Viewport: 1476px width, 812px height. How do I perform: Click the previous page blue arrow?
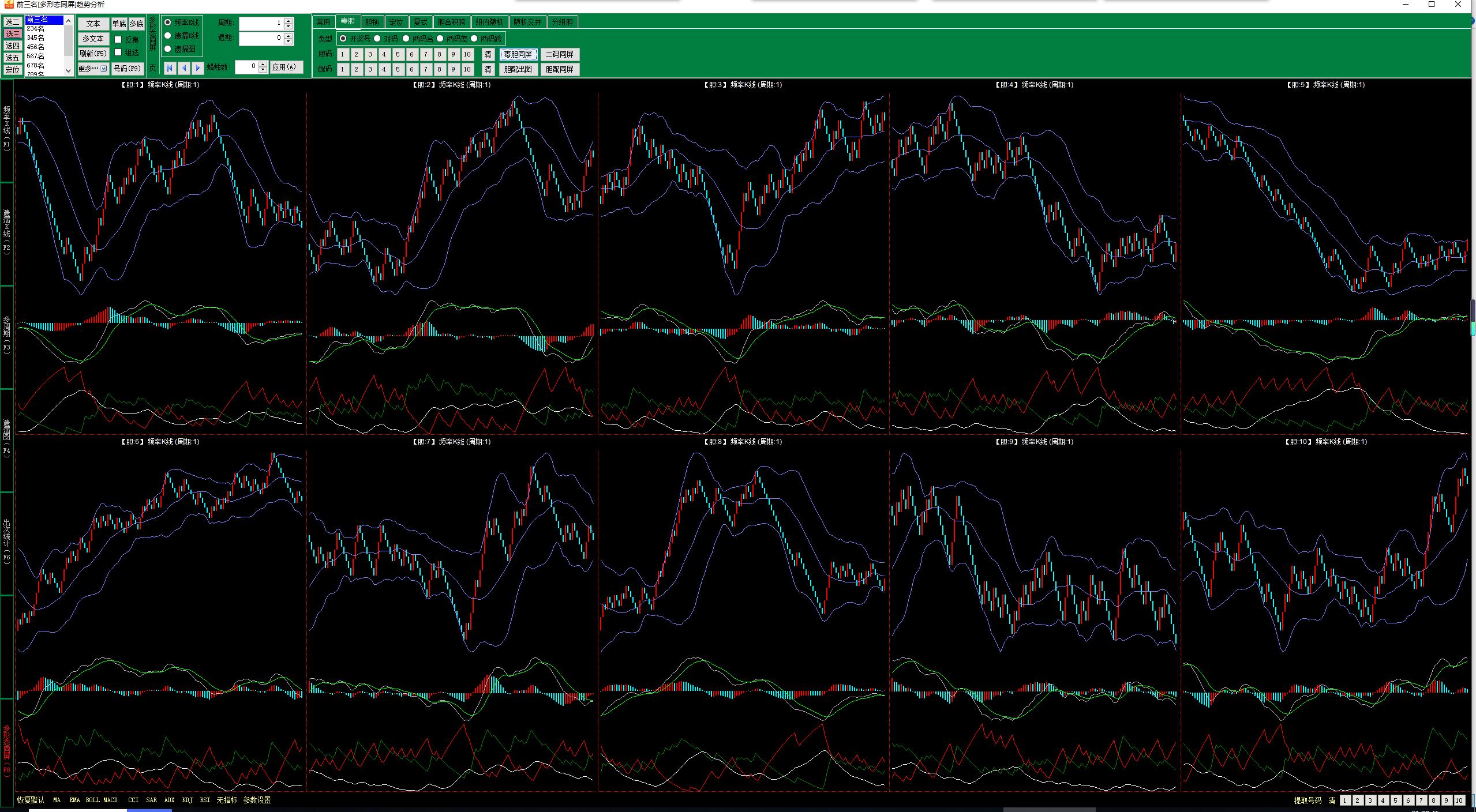pyautogui.click(x=184, y=68)
